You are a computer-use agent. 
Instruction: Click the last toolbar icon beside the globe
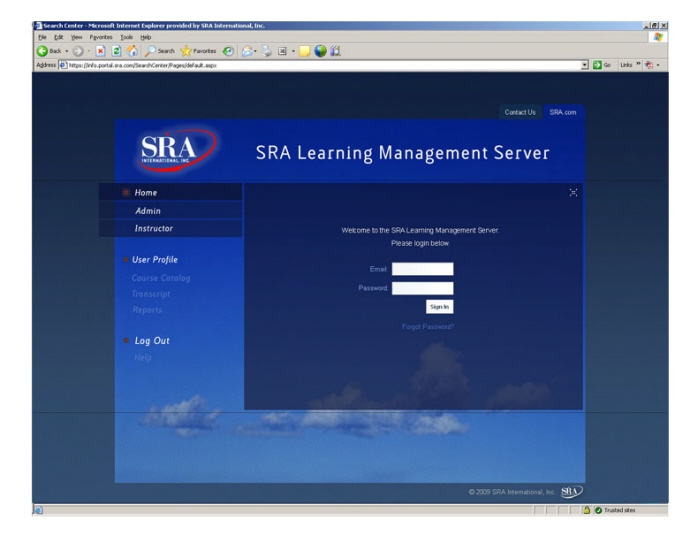coord(335,51)
